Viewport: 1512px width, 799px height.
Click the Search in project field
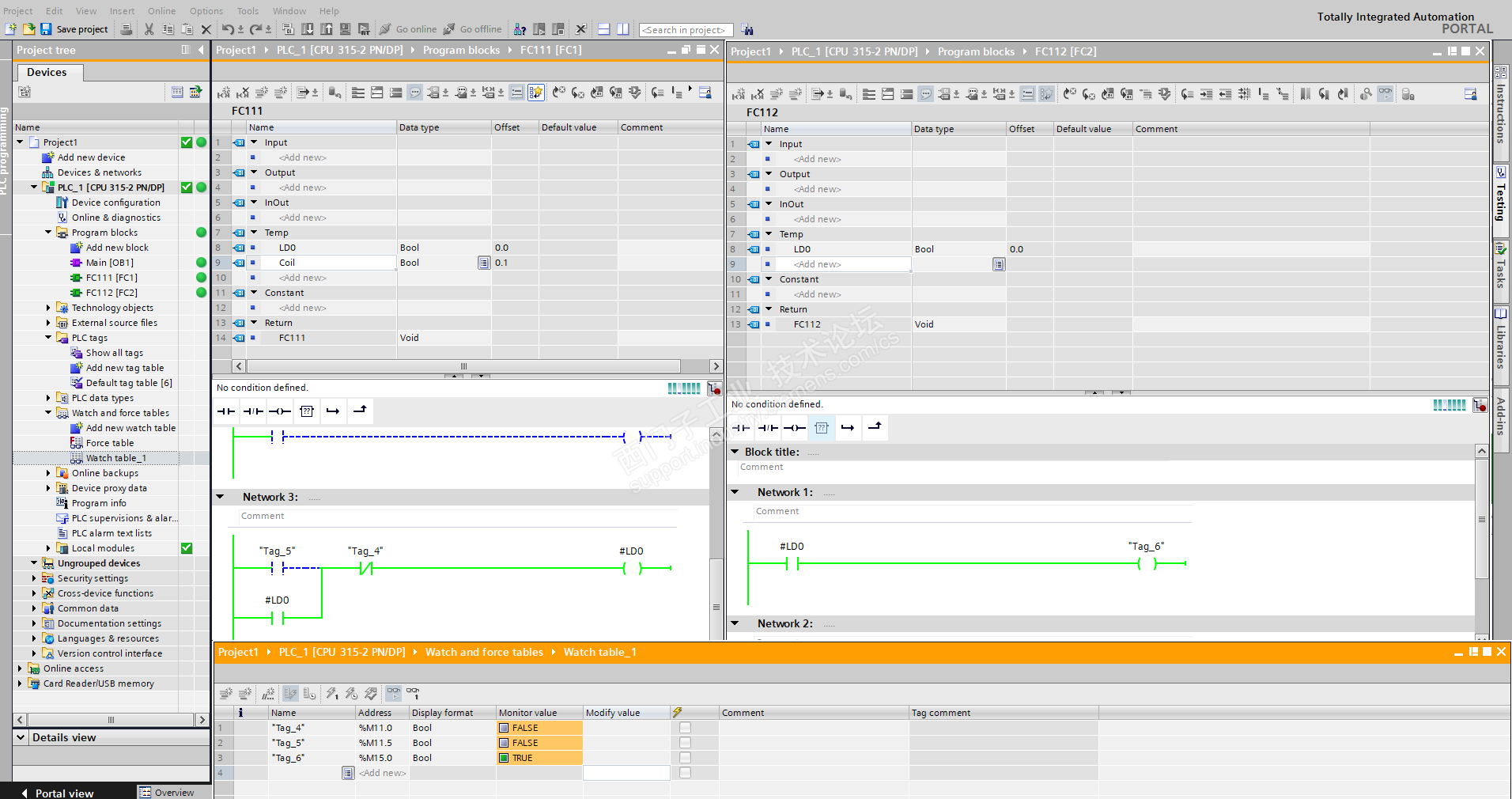coord(685,30)
